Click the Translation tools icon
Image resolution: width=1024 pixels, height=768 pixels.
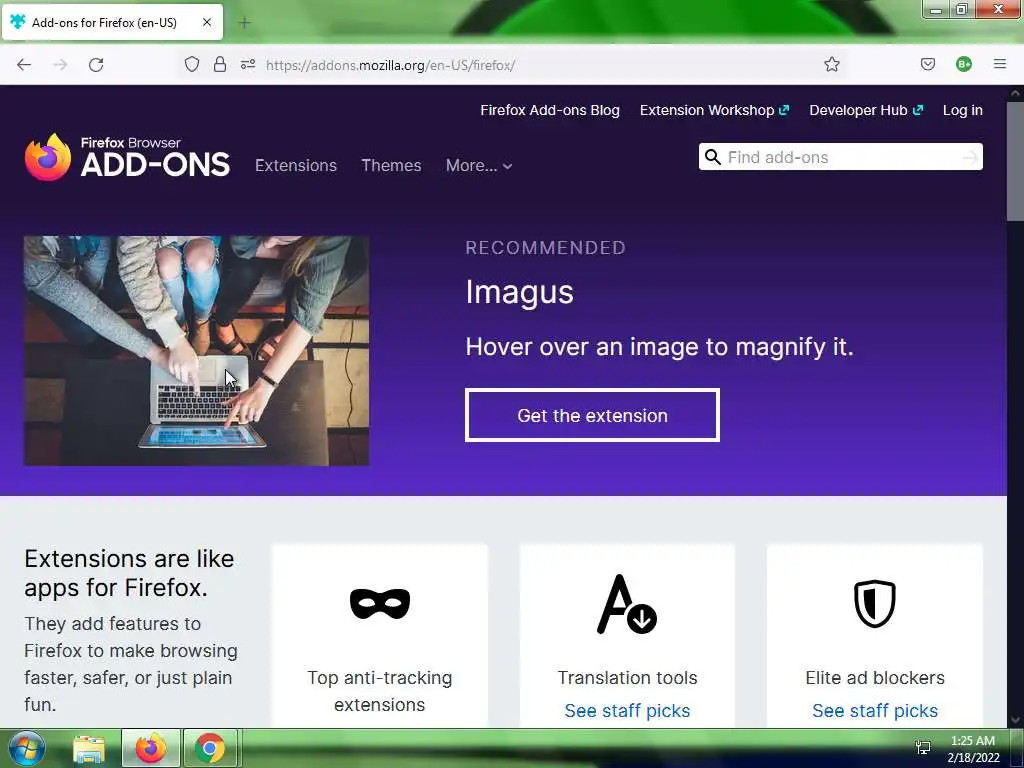627,604
